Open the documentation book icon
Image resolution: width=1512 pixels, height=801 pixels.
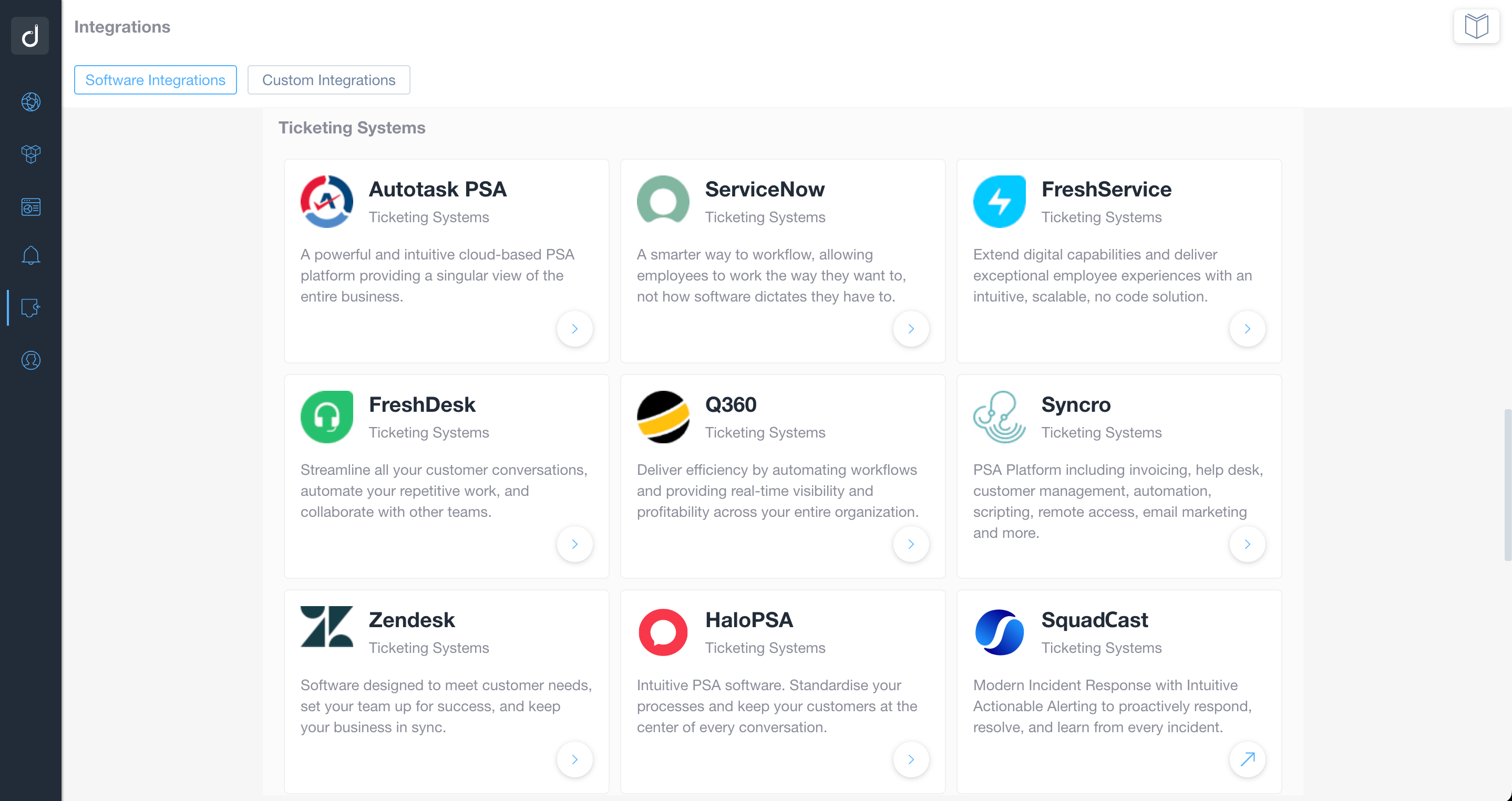tap(1476, 26)
